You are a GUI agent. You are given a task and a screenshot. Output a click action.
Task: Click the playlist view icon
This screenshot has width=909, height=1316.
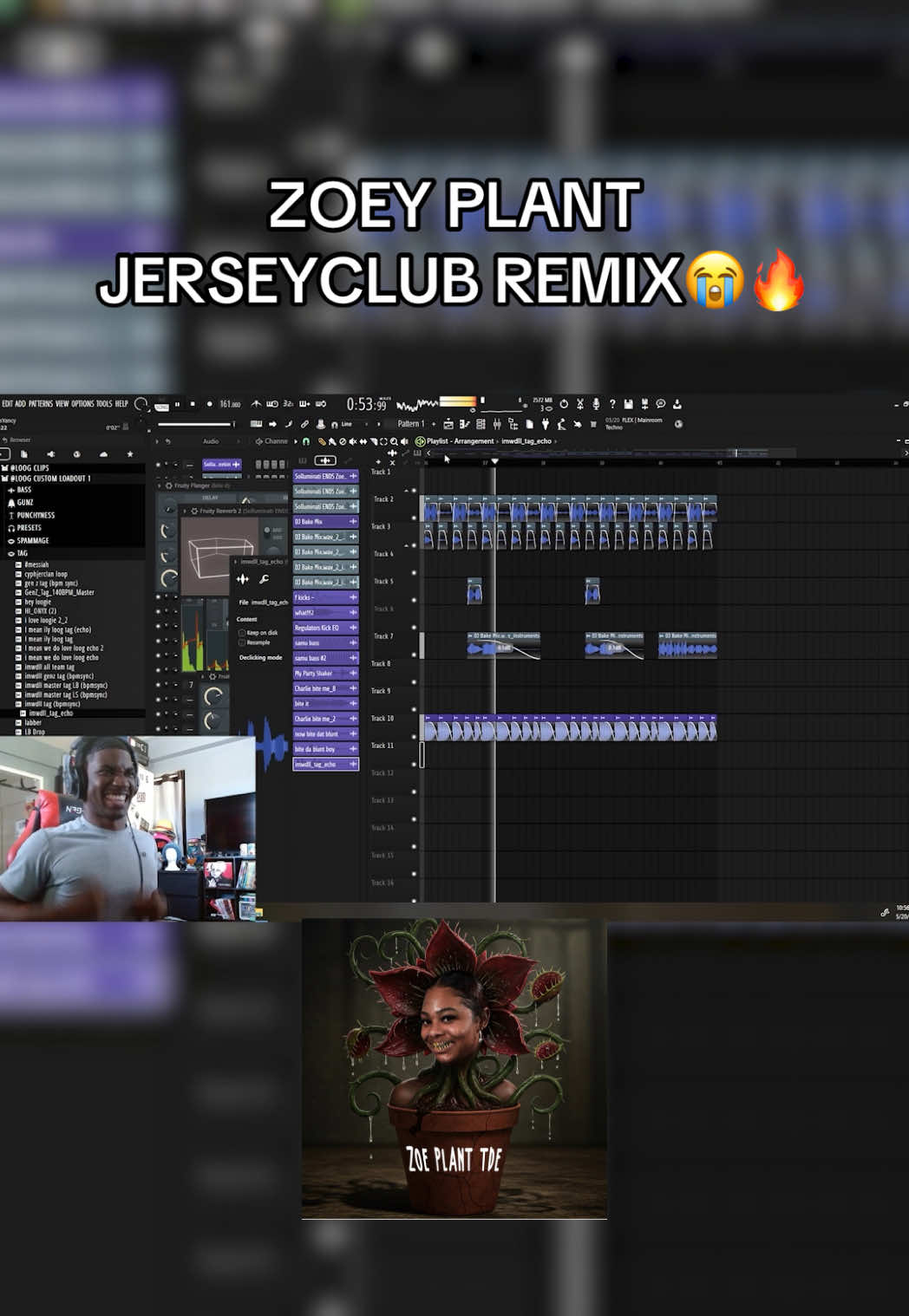click(x=448, y=424)
